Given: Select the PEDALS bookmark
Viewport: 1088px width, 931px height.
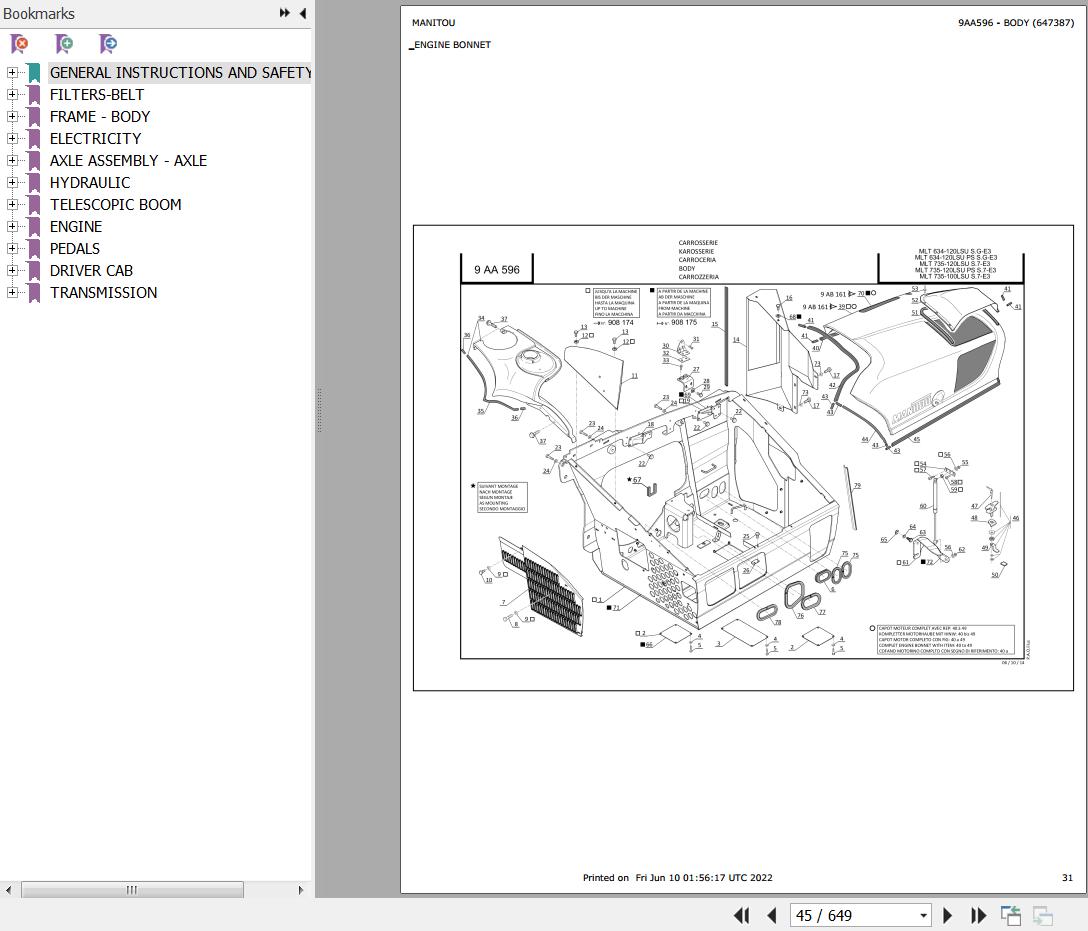Looking at the screenshot, I should [75, 248].
